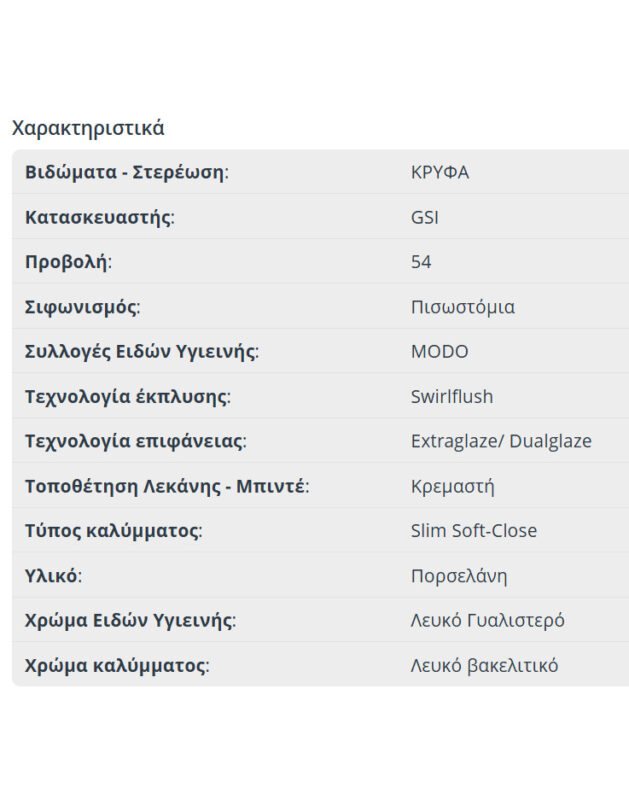This screenshot has width=629, height=800.
Task: Open the GSI manufacturer value
Action: 424,217
